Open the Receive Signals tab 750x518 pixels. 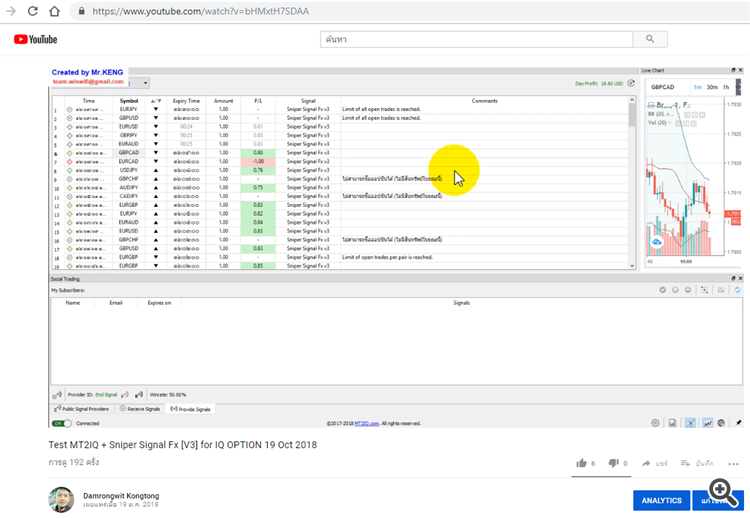click(140, 409)
